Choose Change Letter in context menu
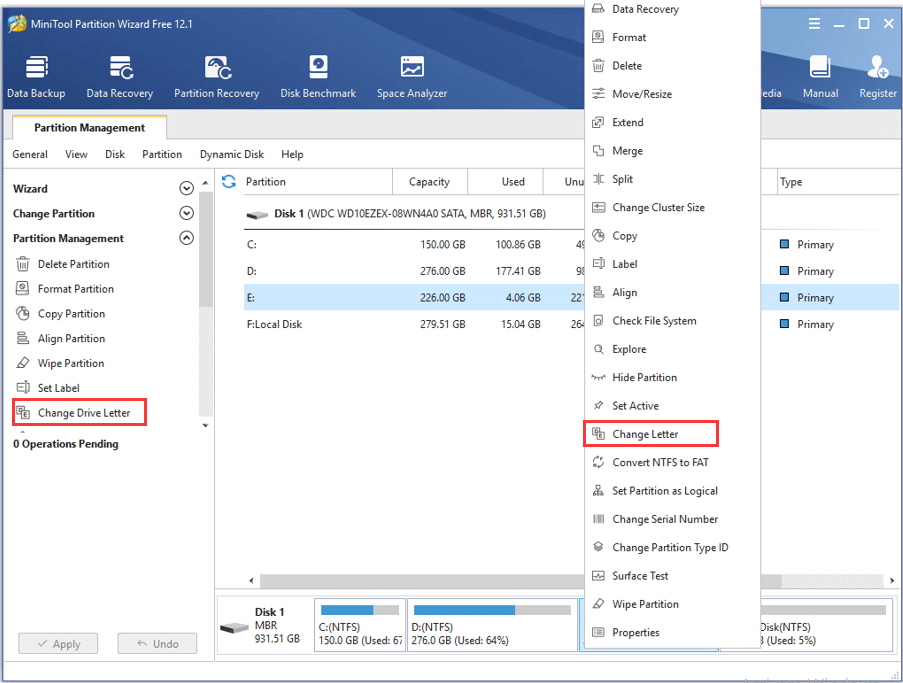Viewport: 903px width, 683px height. point(651,434)
